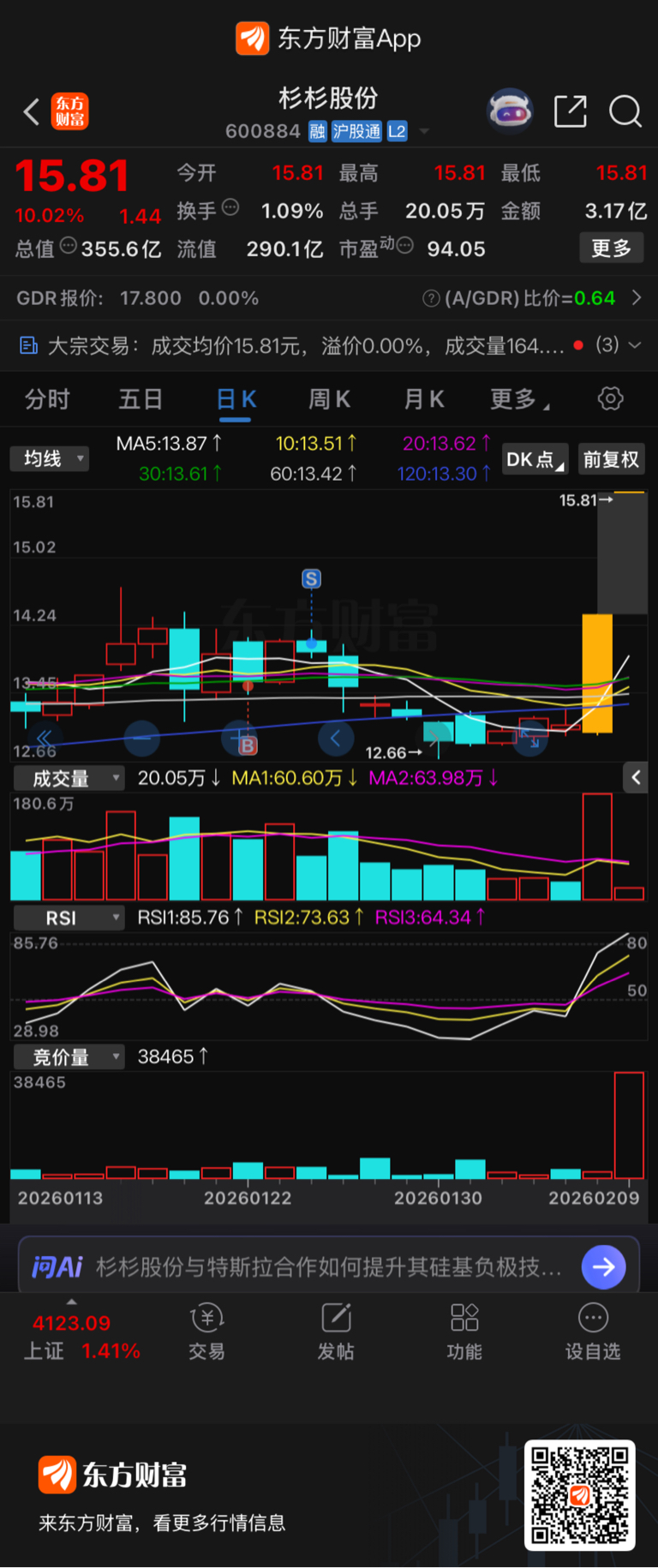Open the 更多 period tab
The width and height of the screenshot is (658, 1568).
pos(519,399)
